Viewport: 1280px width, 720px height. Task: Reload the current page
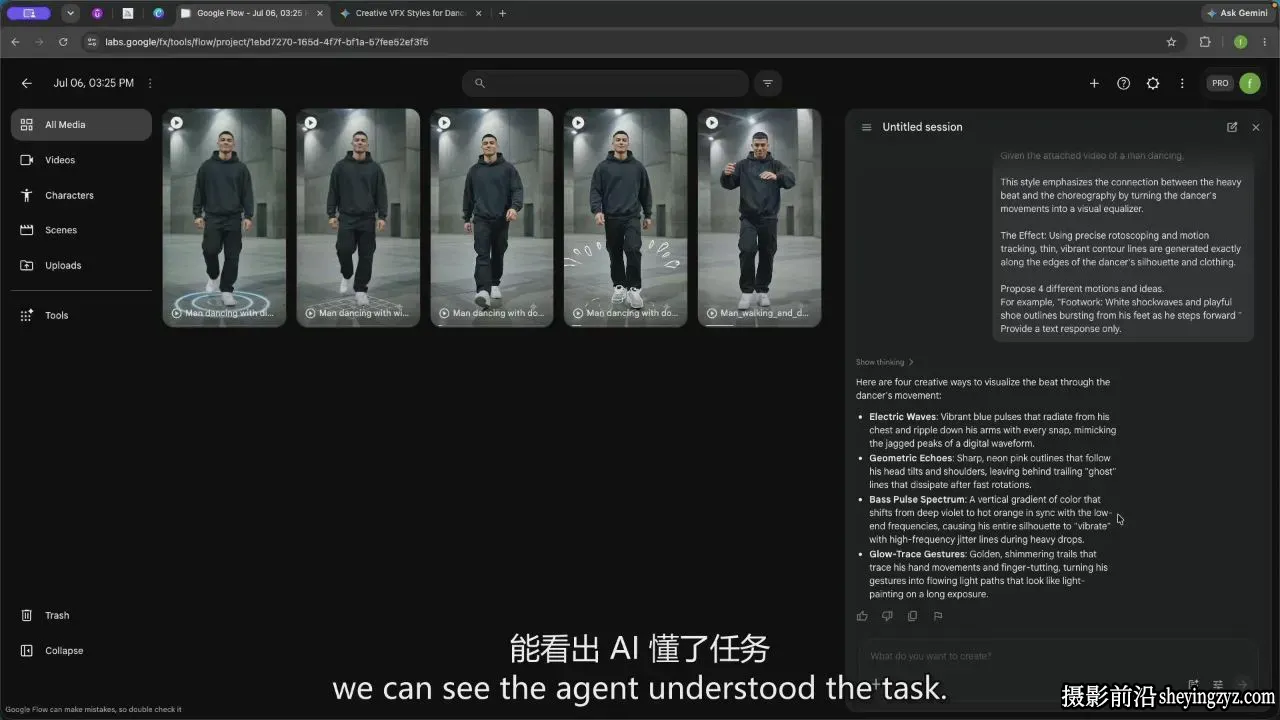pyautogui.click(x=63, y=42)
